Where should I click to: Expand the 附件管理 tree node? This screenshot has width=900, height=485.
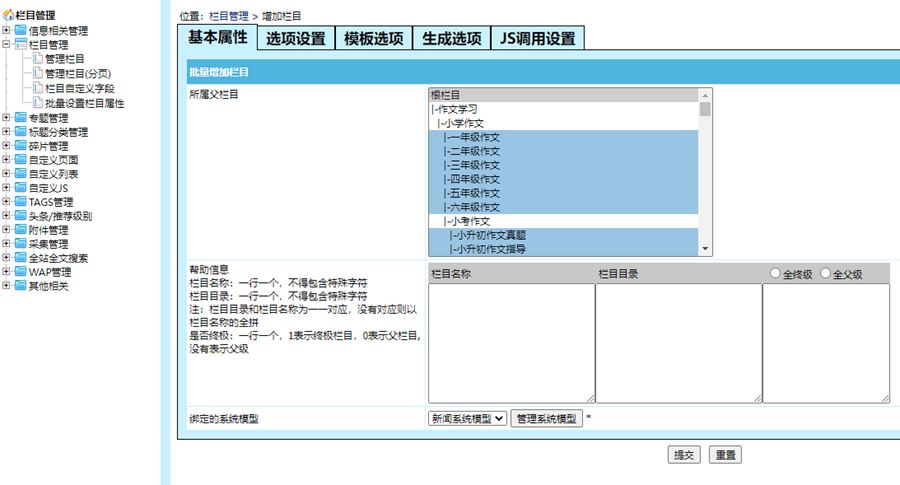coord(7,230)
